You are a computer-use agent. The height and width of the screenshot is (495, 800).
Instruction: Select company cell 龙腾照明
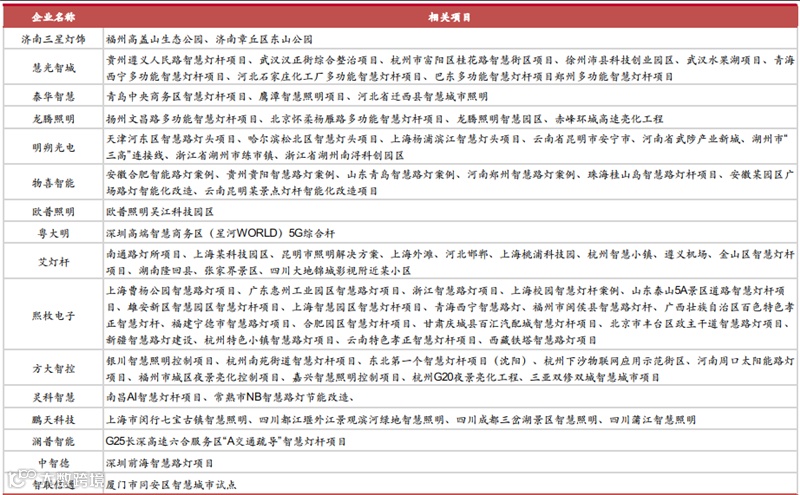[x=53, y=119]
